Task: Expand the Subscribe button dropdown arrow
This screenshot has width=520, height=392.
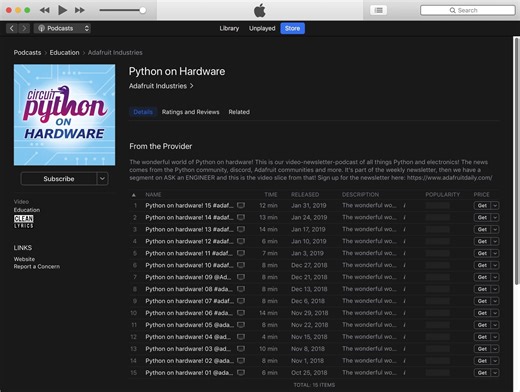Action: pos(103,179)
